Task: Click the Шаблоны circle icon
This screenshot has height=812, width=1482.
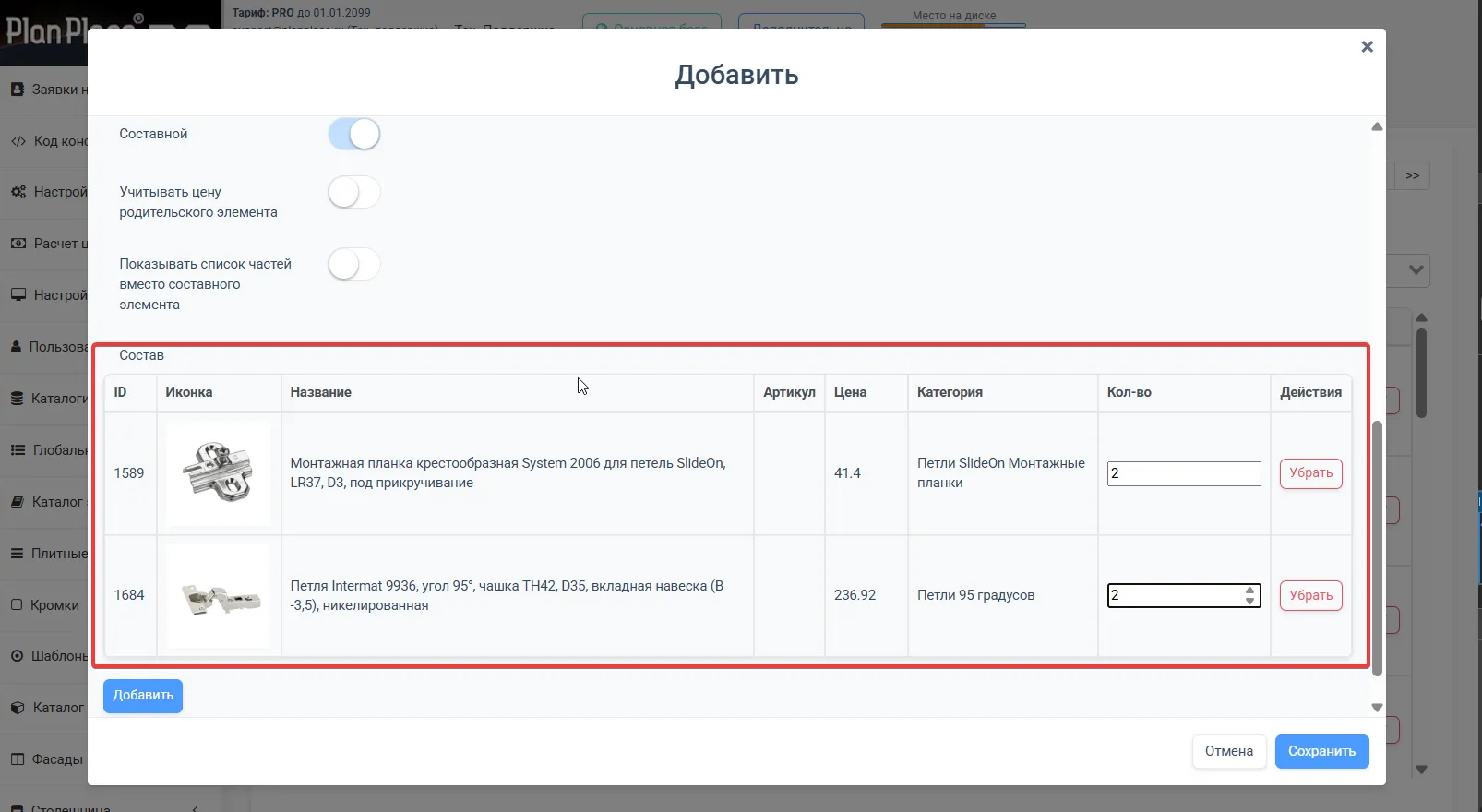Action: coord(18,656)
